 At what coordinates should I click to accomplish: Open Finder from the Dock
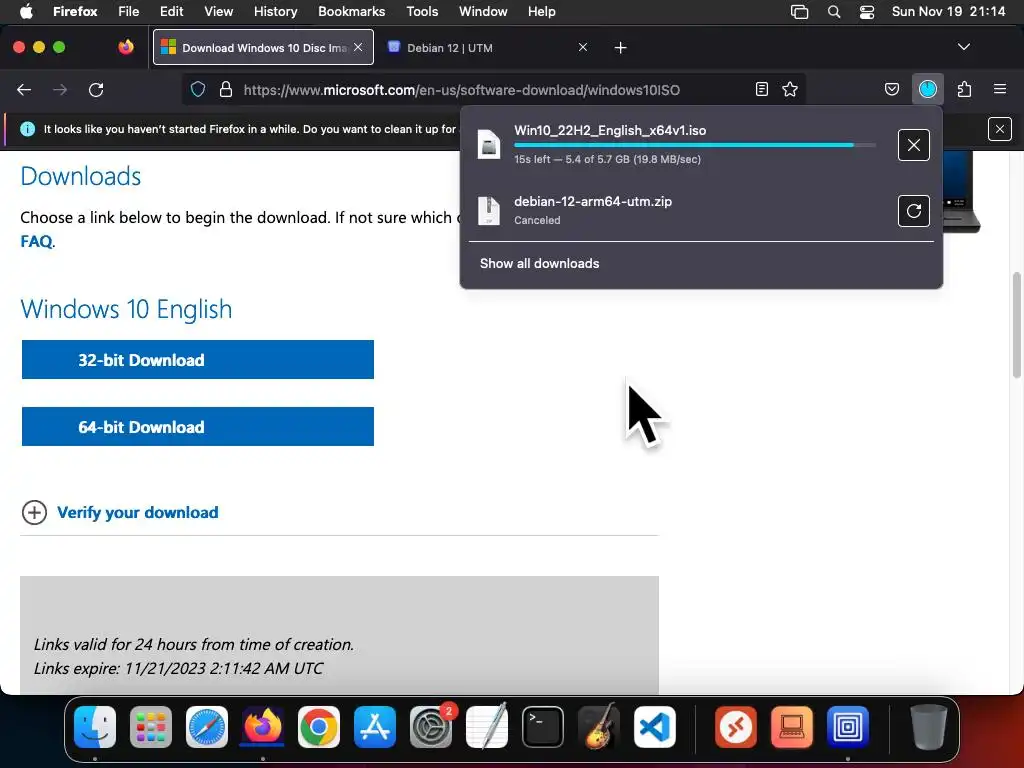pyautogui.click(x=95, y=727)
